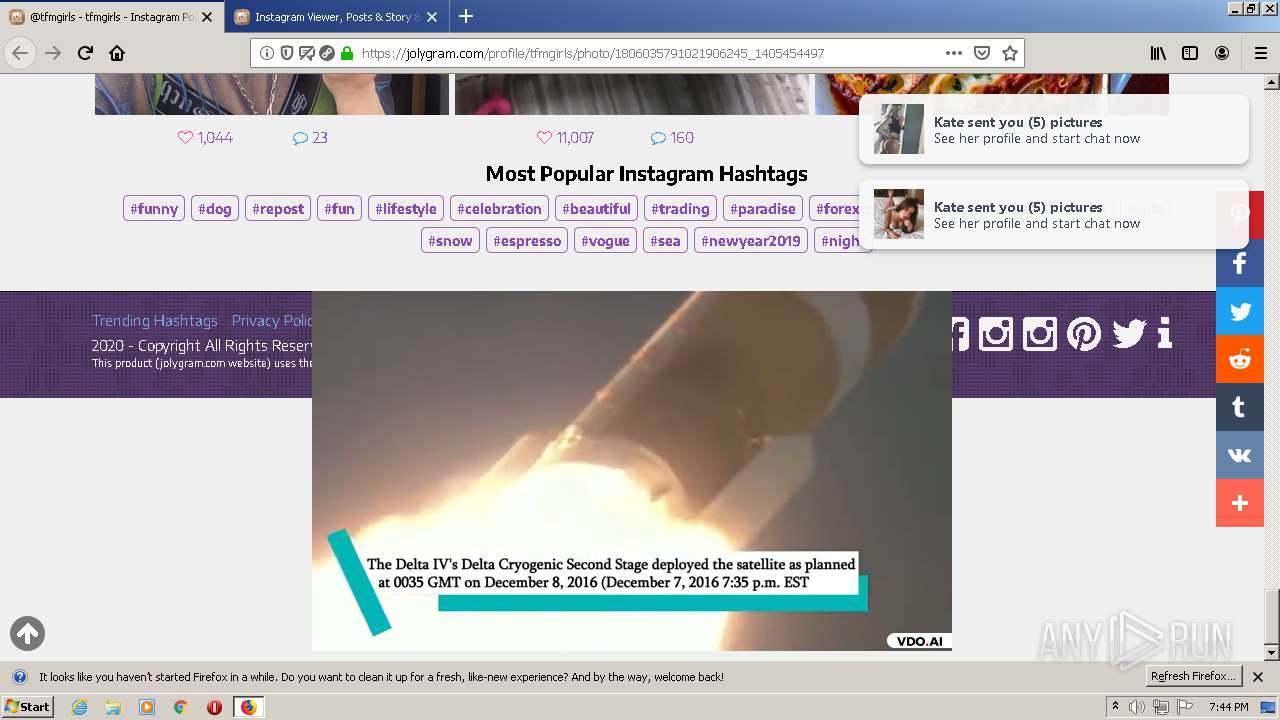Select the #celebration hashtag
Image resolution: width=1280 pixels, height=720 pixels.
[499, 209]
